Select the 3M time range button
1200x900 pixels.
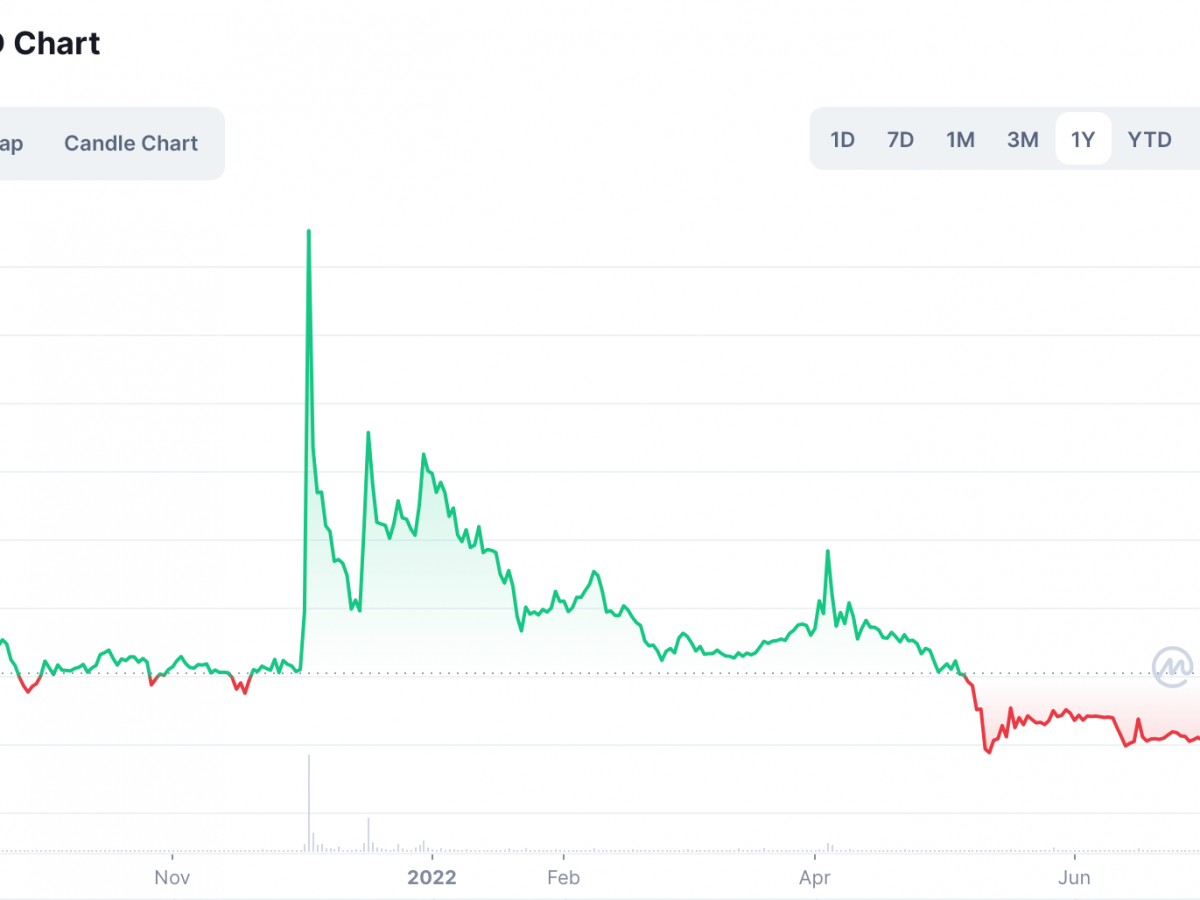(x=1022, y=140)
